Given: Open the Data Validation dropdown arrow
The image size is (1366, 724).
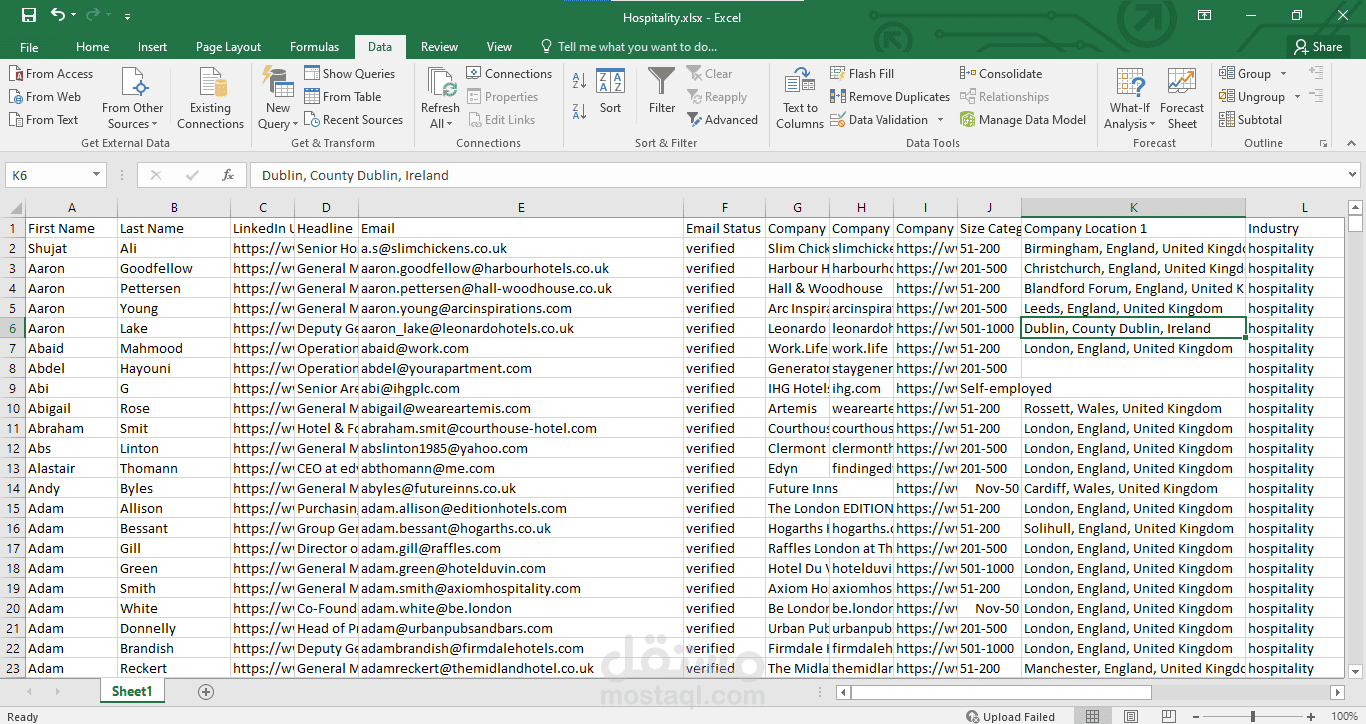Looking at the screenshot, I should 940,120.
